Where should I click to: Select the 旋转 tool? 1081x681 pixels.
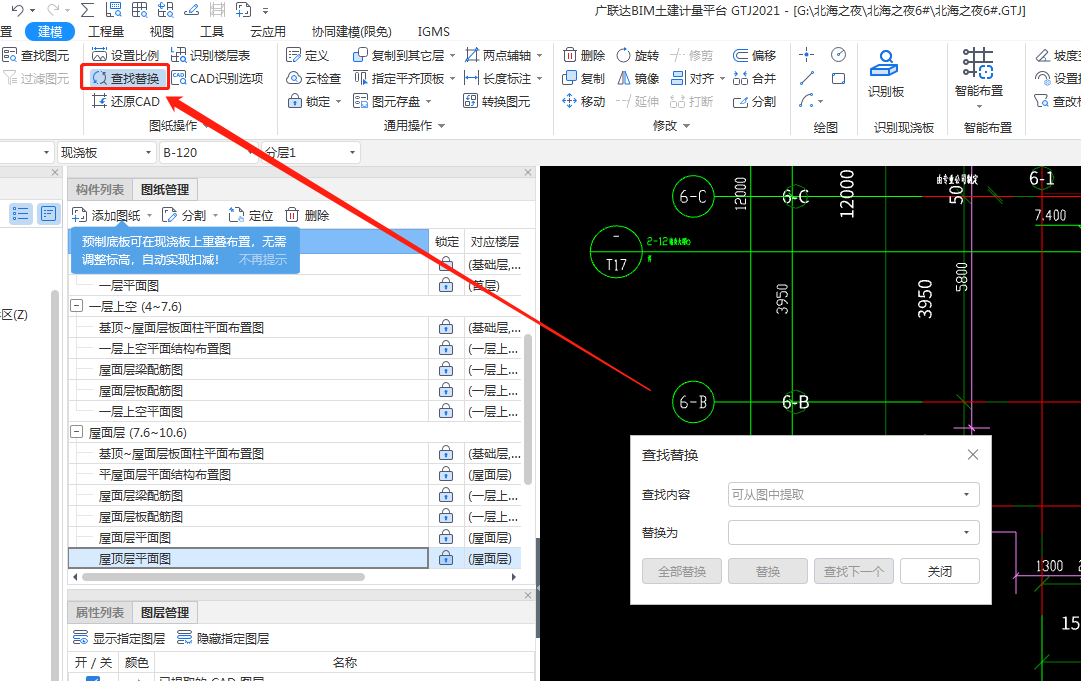coord(638,55)
